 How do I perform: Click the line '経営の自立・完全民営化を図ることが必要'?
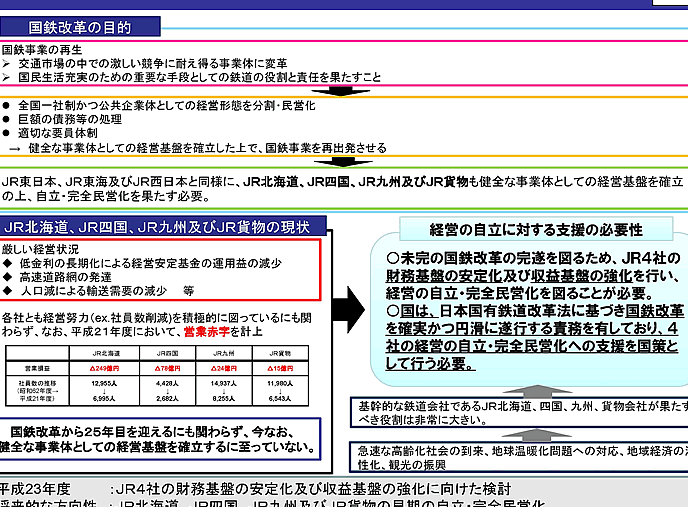[520, 293]
